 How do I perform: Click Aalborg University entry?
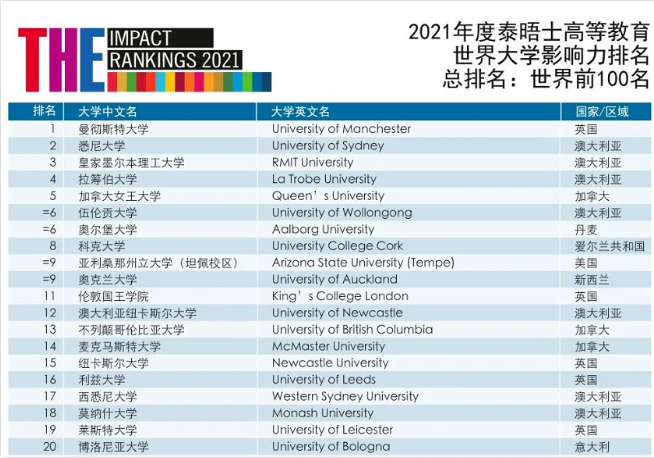323,229
